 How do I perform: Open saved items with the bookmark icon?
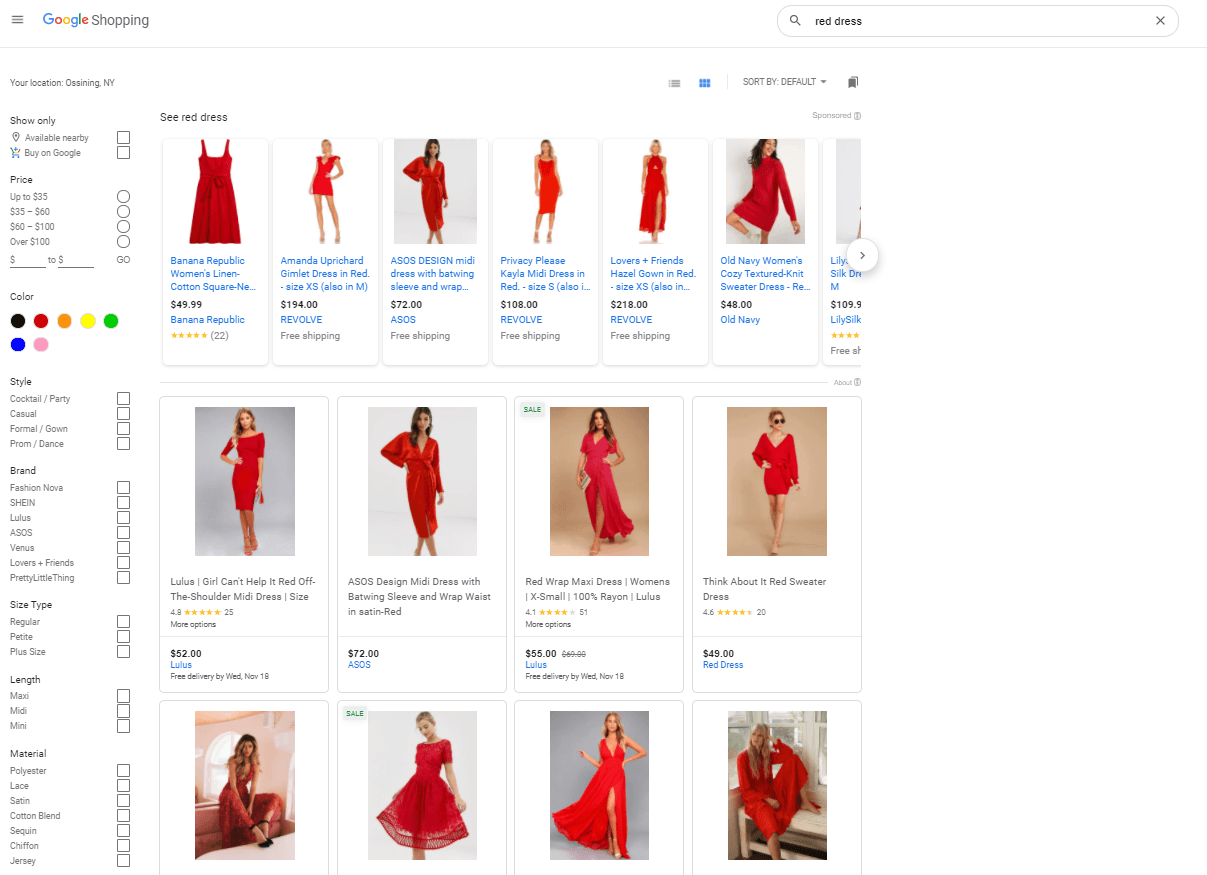852,82
